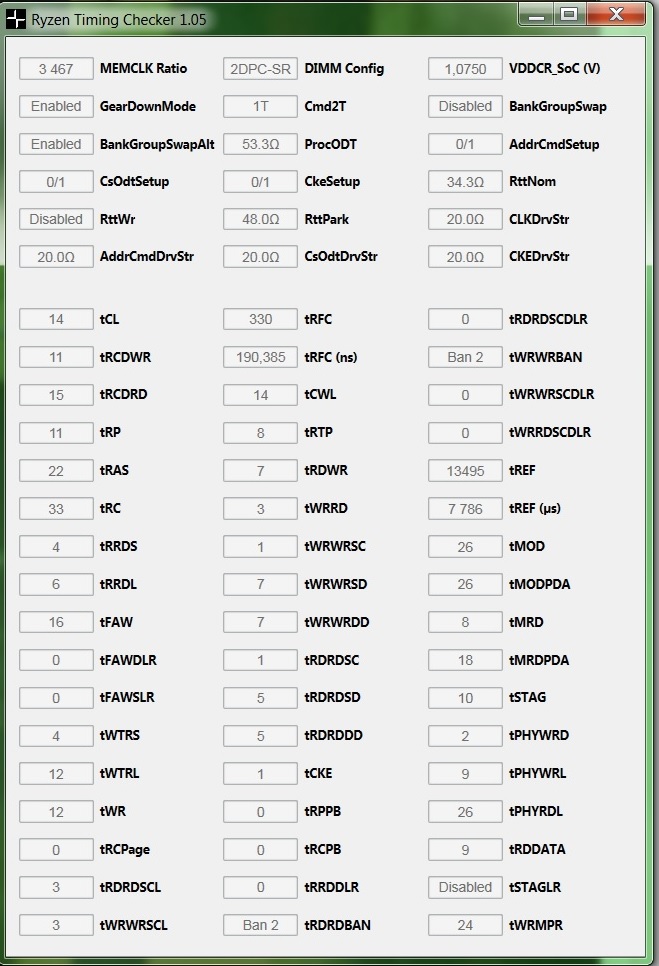Select the DIMM Config 2DPC-SR field
Image resolution: width=659 pixels, height=966 pixels.
pyautogui.click(x=261, y=69)
